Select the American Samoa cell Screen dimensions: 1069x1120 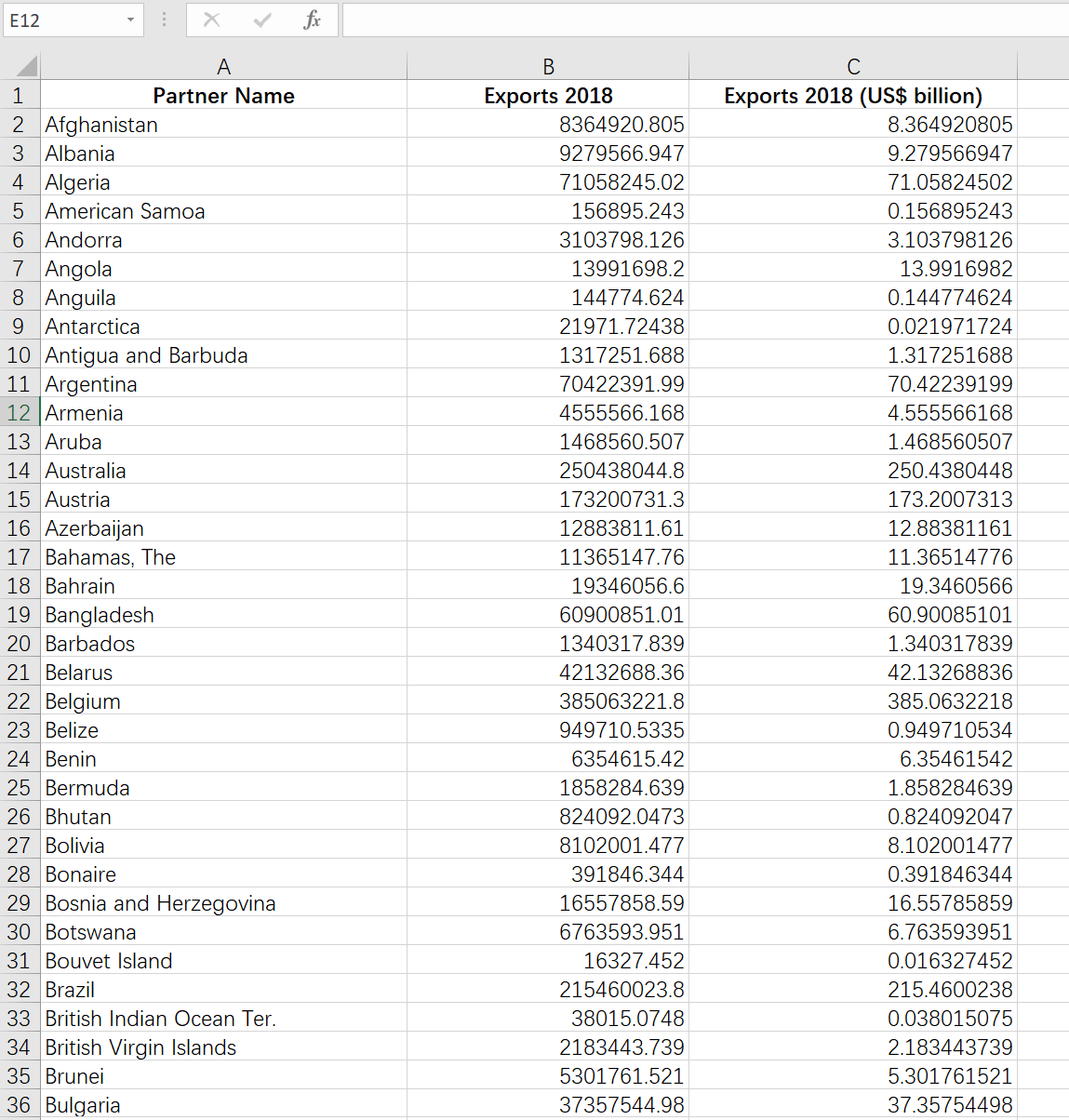pyautogui.click(x=223, y=210)
